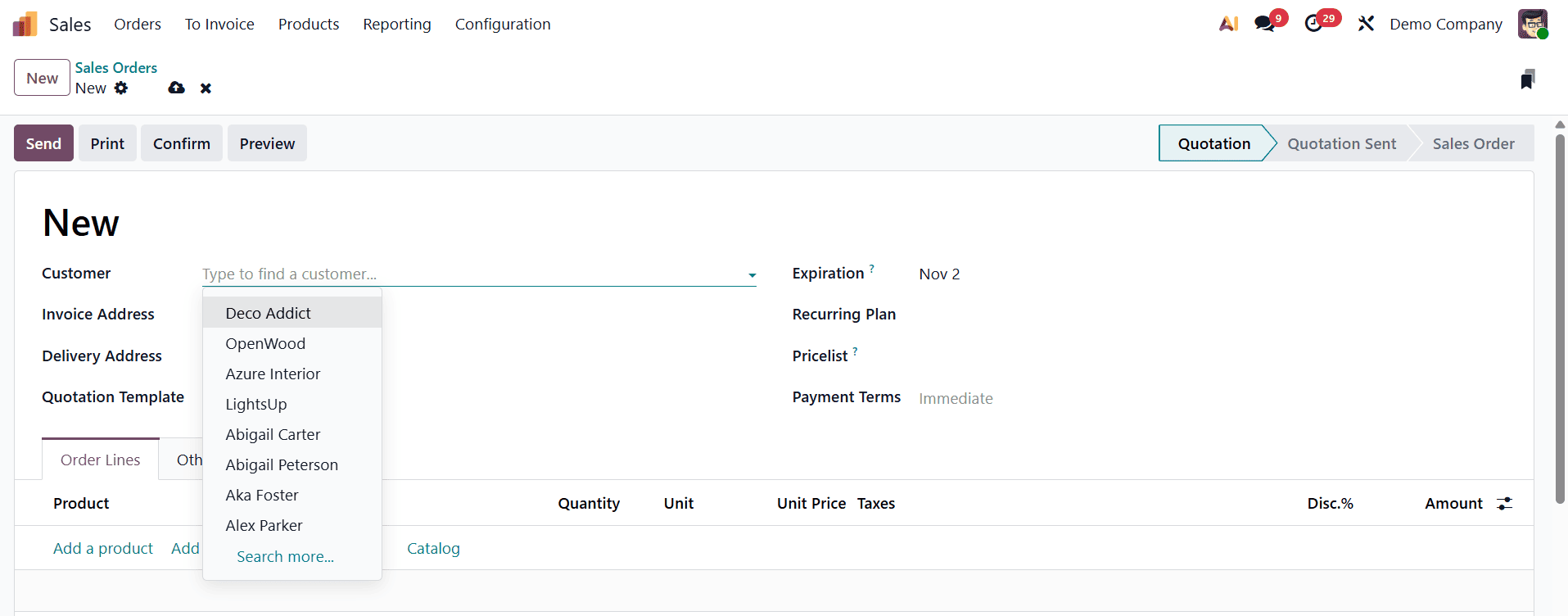The width and height of the screenshot is (1568, 616).
Task: Click the Search more... link
Action: pos(285,557)
